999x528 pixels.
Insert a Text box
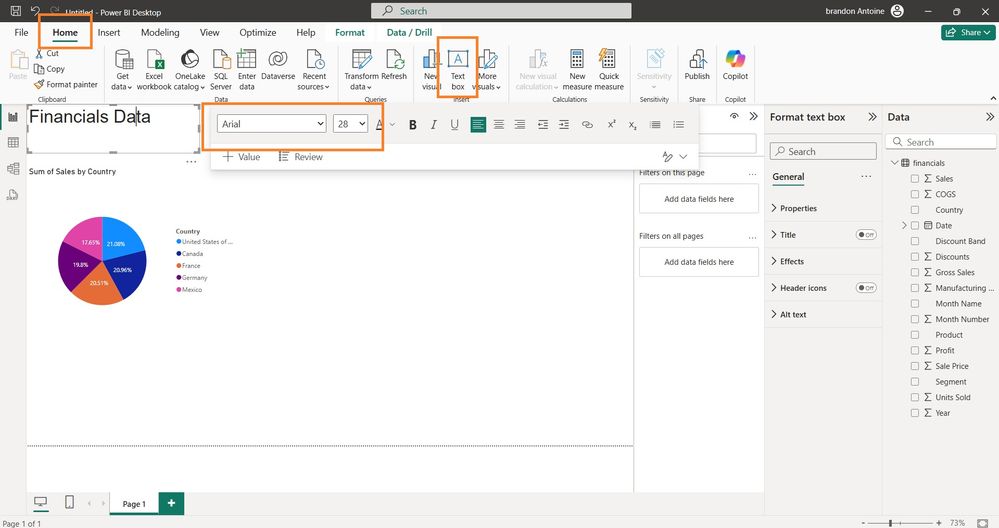point(457,69)
